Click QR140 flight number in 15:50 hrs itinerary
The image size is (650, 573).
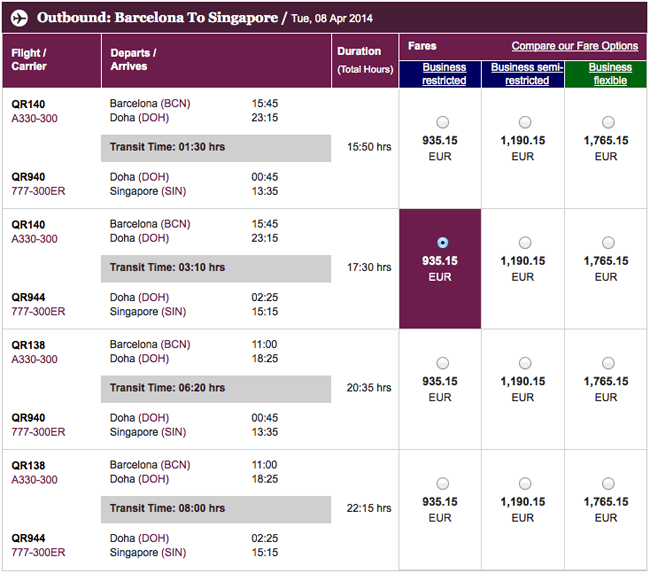(28, 104)
